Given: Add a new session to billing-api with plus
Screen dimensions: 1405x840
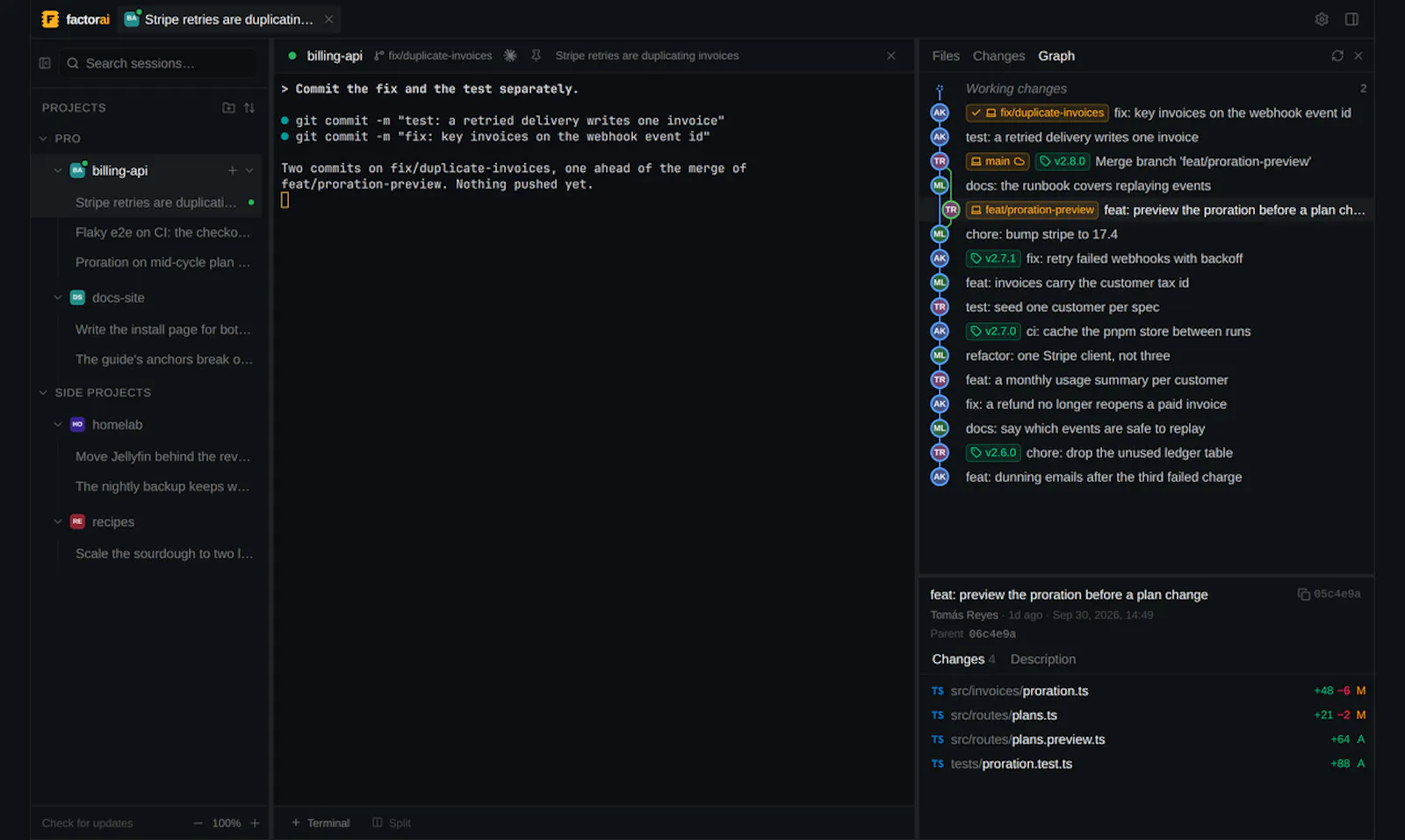Looking at the screenshot, I should (x=233, y=170).
